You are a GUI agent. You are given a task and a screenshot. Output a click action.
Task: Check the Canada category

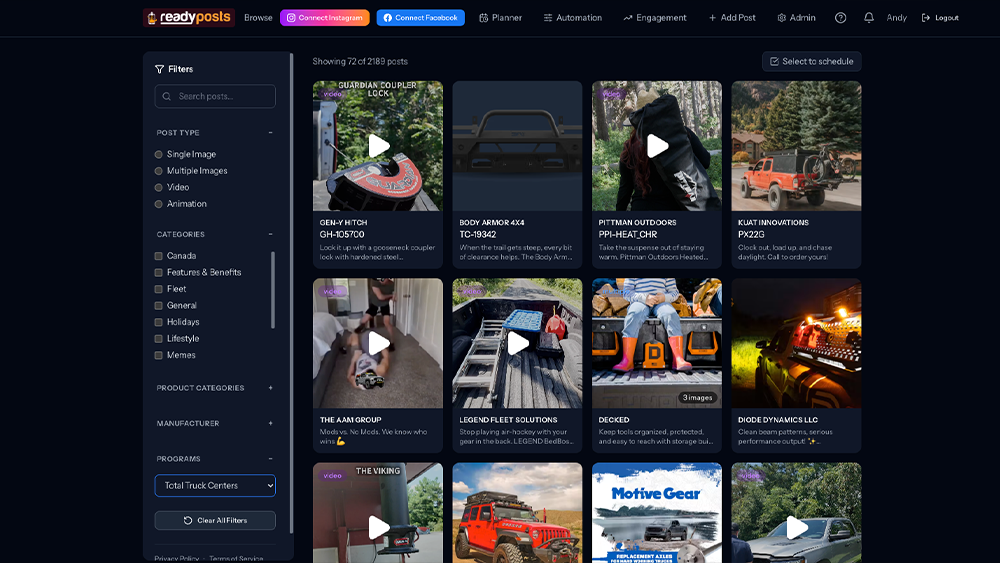[x=158, y=256]
